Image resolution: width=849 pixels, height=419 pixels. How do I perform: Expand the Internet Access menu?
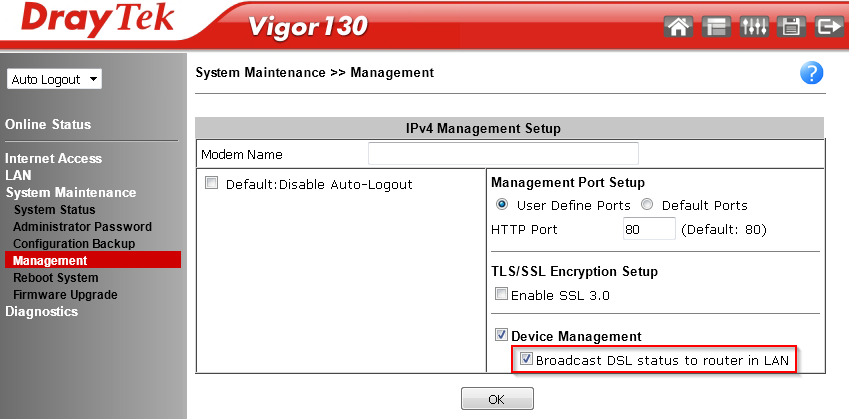53,158
